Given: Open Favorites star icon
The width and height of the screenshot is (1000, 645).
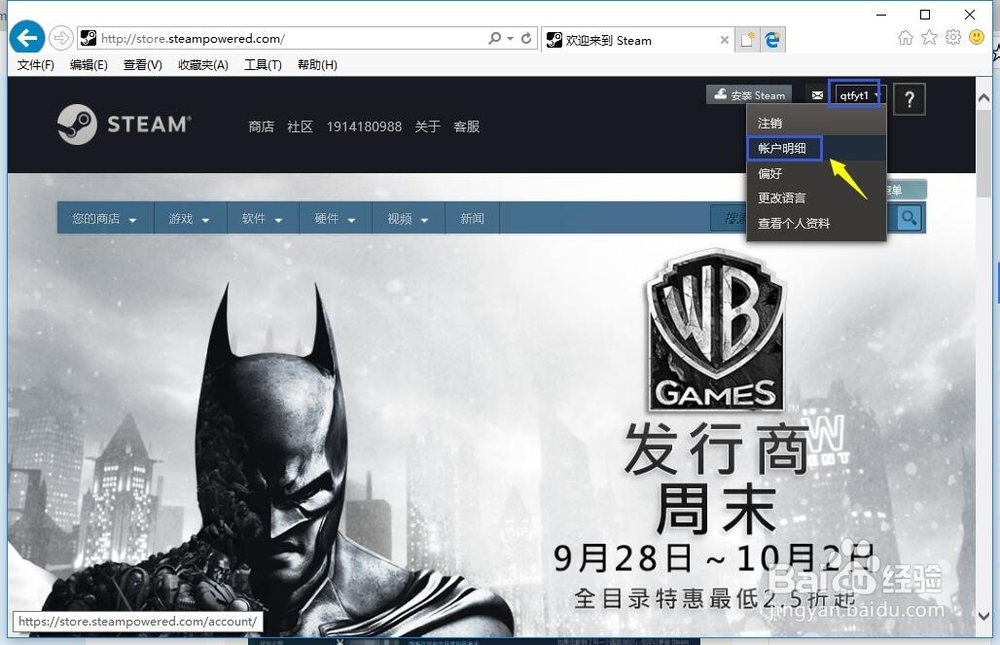Looking at the screenshot, I should click(x=929, y=38).
